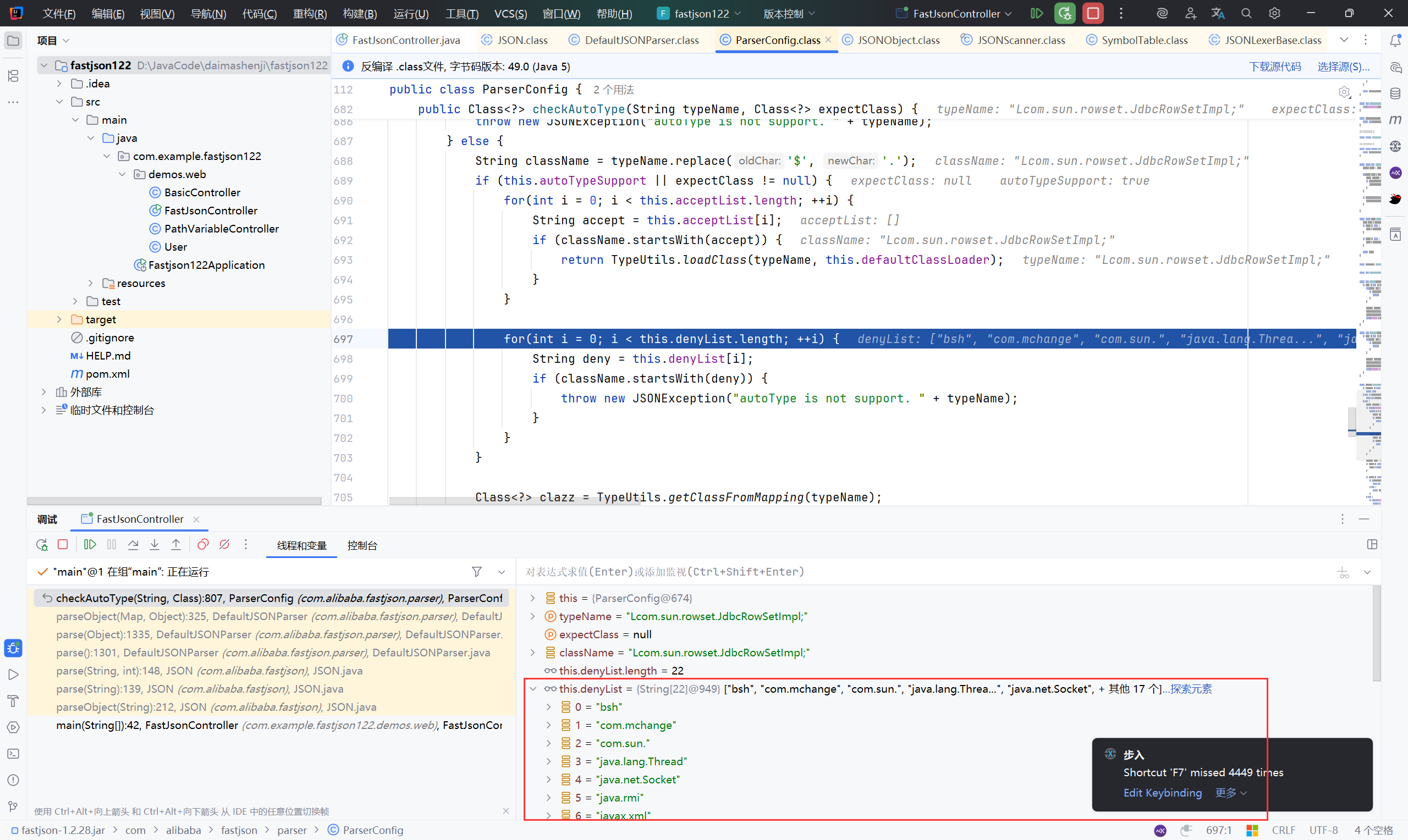Open the FastJsonController run configuration dropdown
Screen dimensions: 1408x840
956,14
